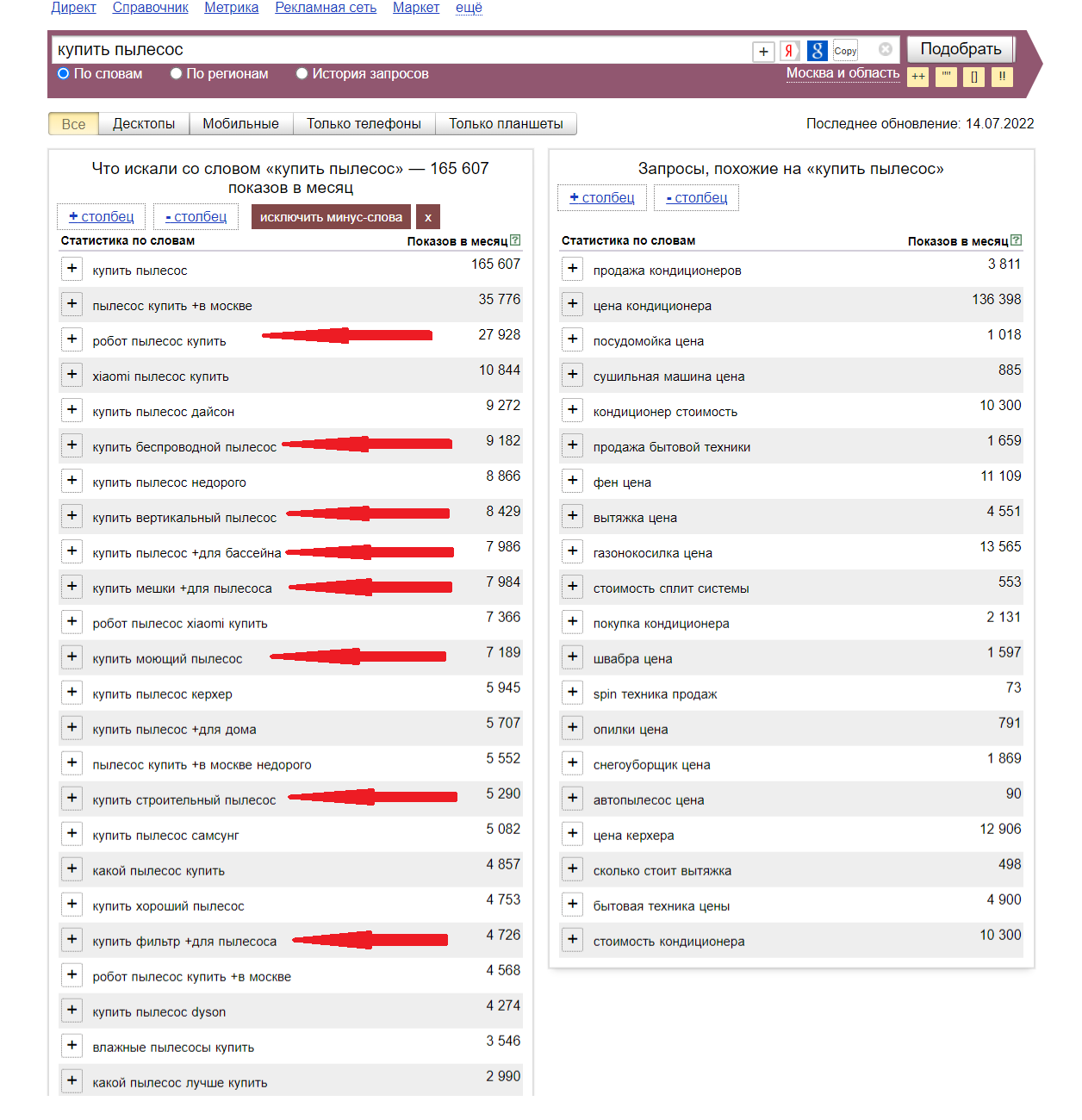
Task: Add 'продажа кондиционеров' with plus icon
Action: click(x=573, y=269)
